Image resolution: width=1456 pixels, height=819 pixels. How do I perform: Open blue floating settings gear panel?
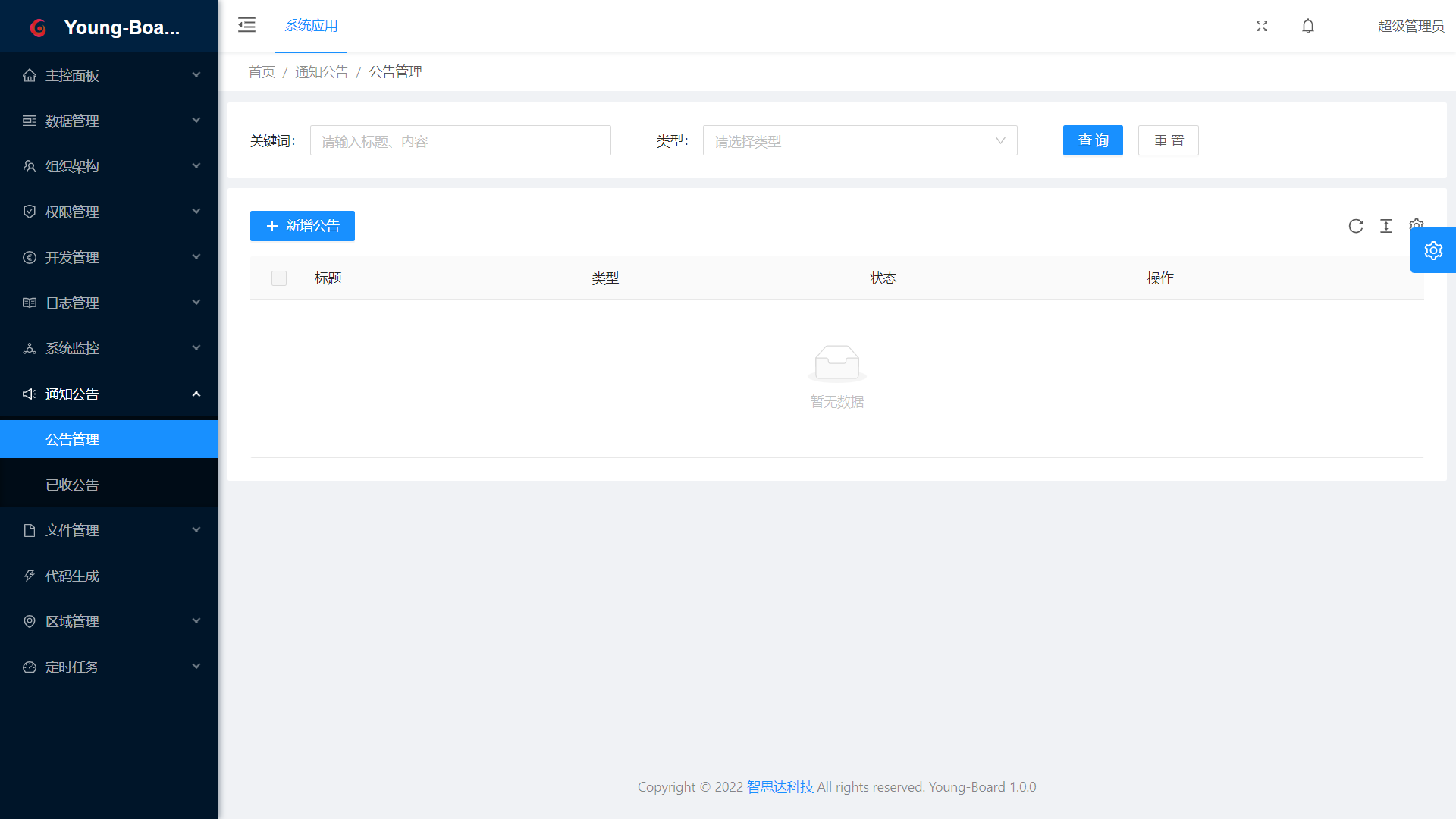[1433, 250]
